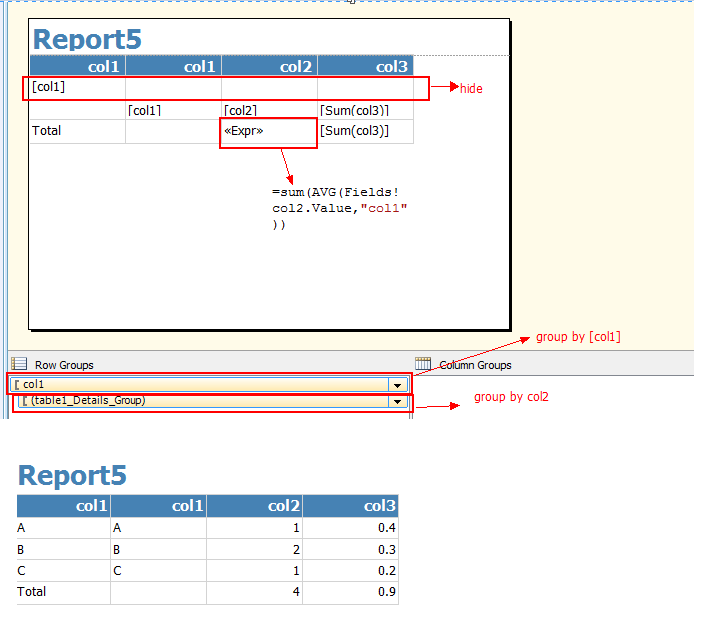The image size is (711, 627).
Task: Open the table1_Details_Group dropdown arrow
Action: [x=397, y=402]
